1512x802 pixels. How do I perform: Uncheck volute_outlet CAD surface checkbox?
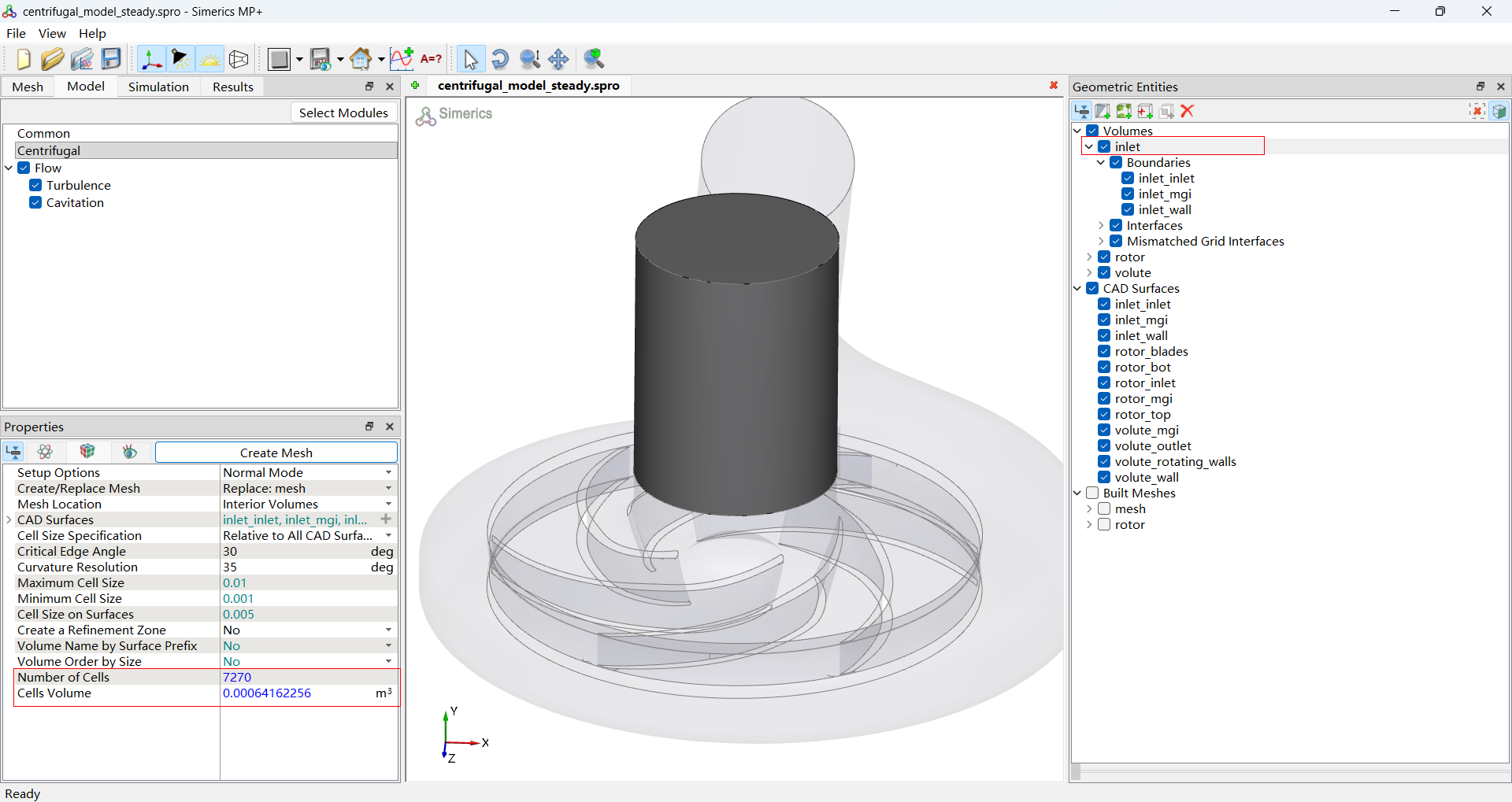1104,445
